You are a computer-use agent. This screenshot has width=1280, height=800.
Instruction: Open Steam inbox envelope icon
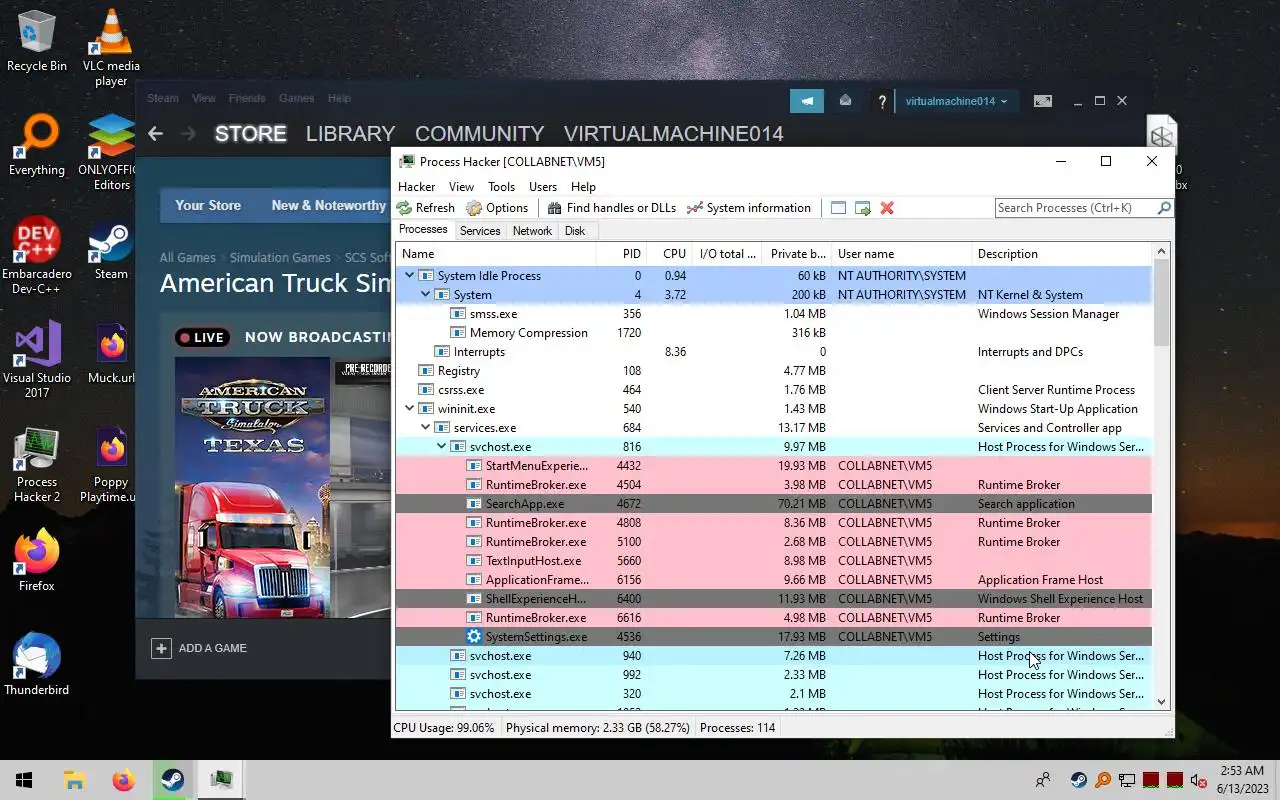[845, 101]
